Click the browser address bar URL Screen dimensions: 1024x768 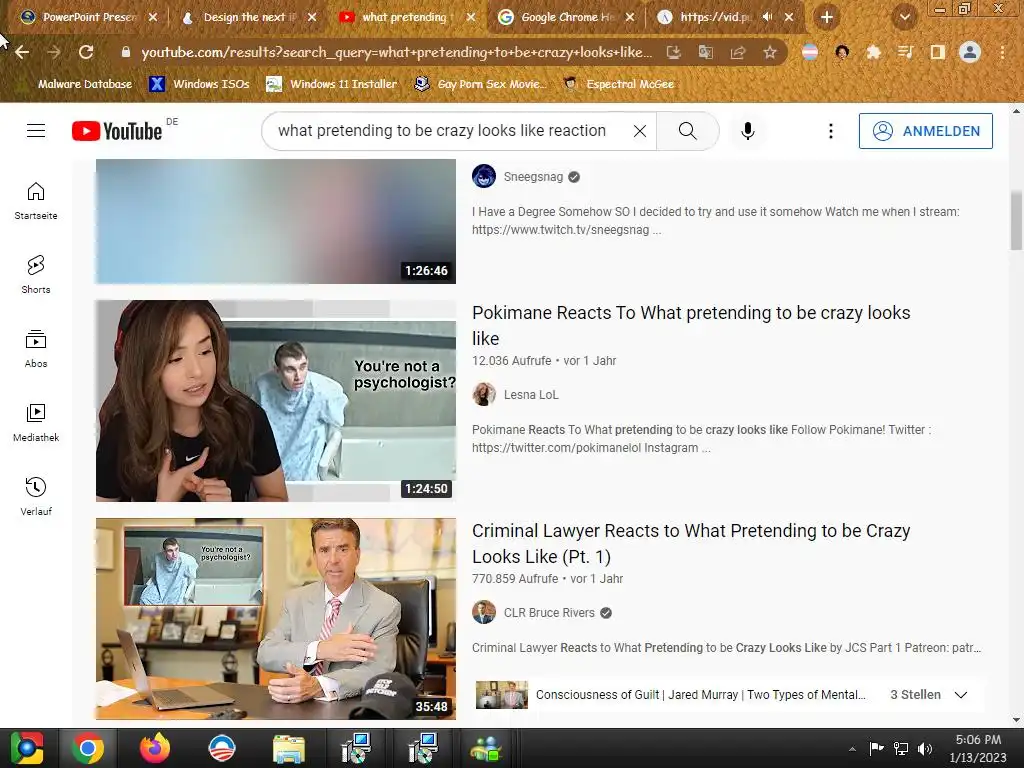tap(396, 52)
